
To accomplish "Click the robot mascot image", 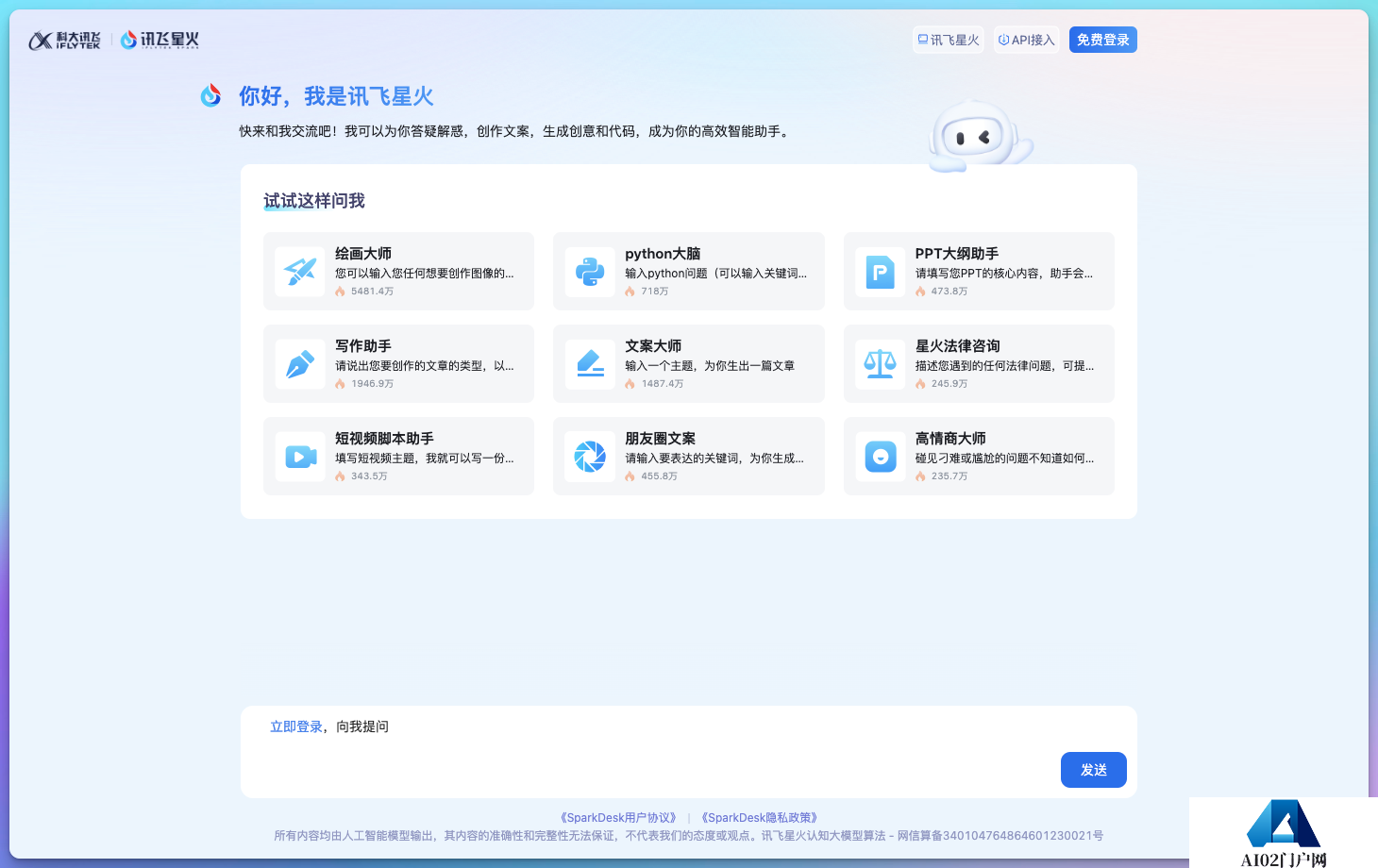I will (x=979, y=137).
